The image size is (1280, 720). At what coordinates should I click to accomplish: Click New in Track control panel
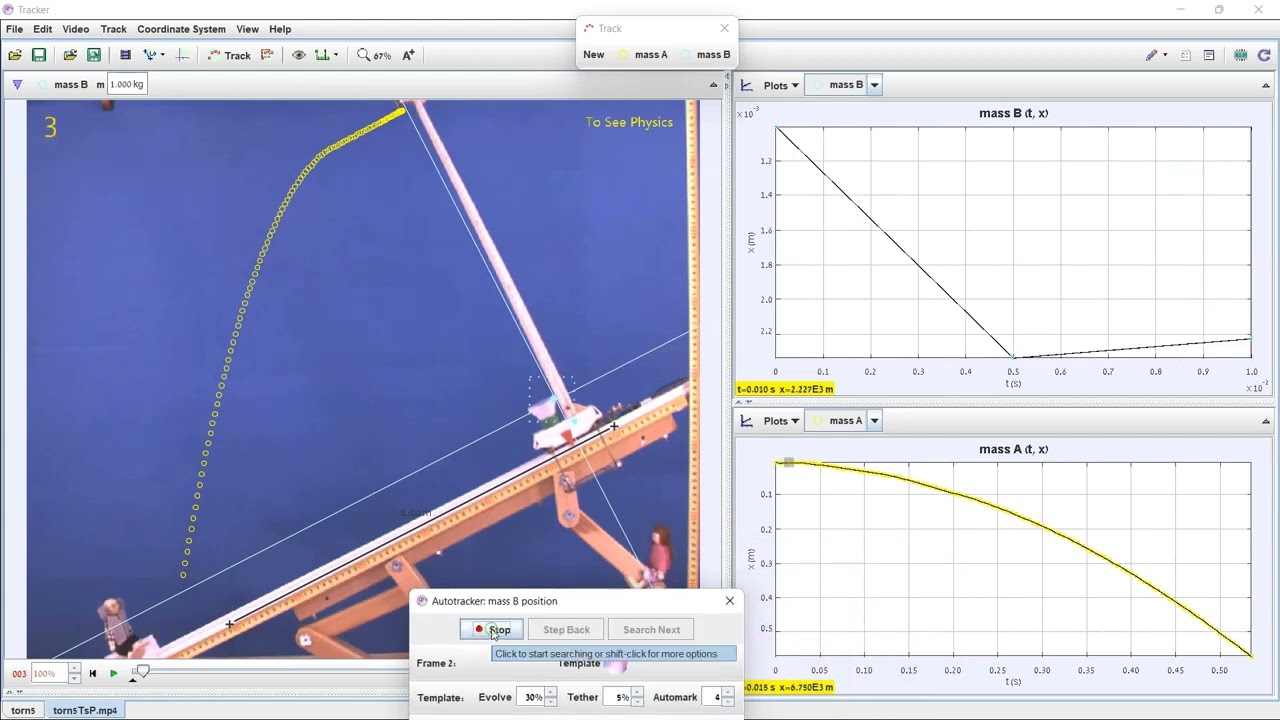[594, 55]
